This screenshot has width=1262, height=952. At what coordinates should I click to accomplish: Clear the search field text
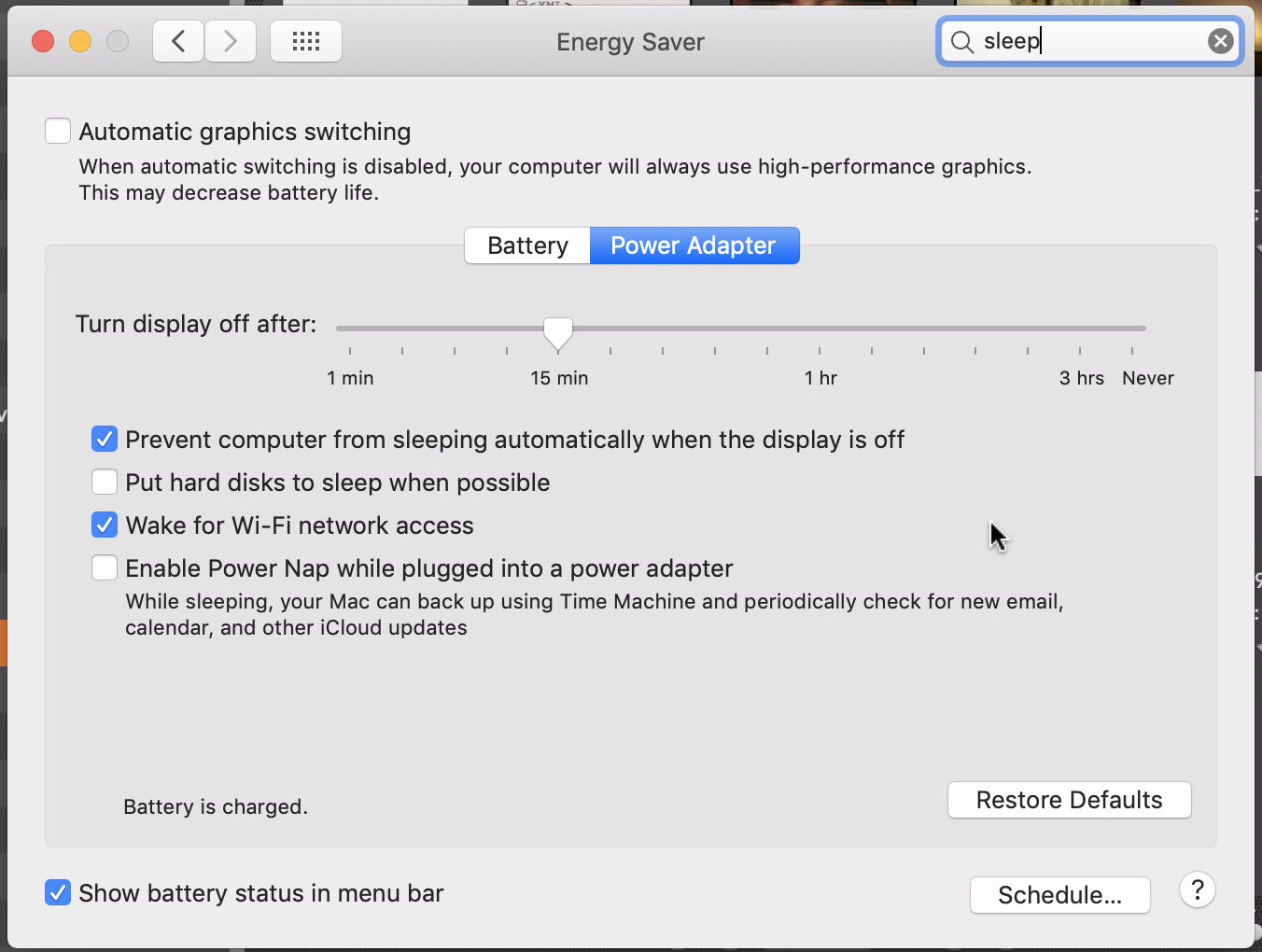[x=1220, y=41]
